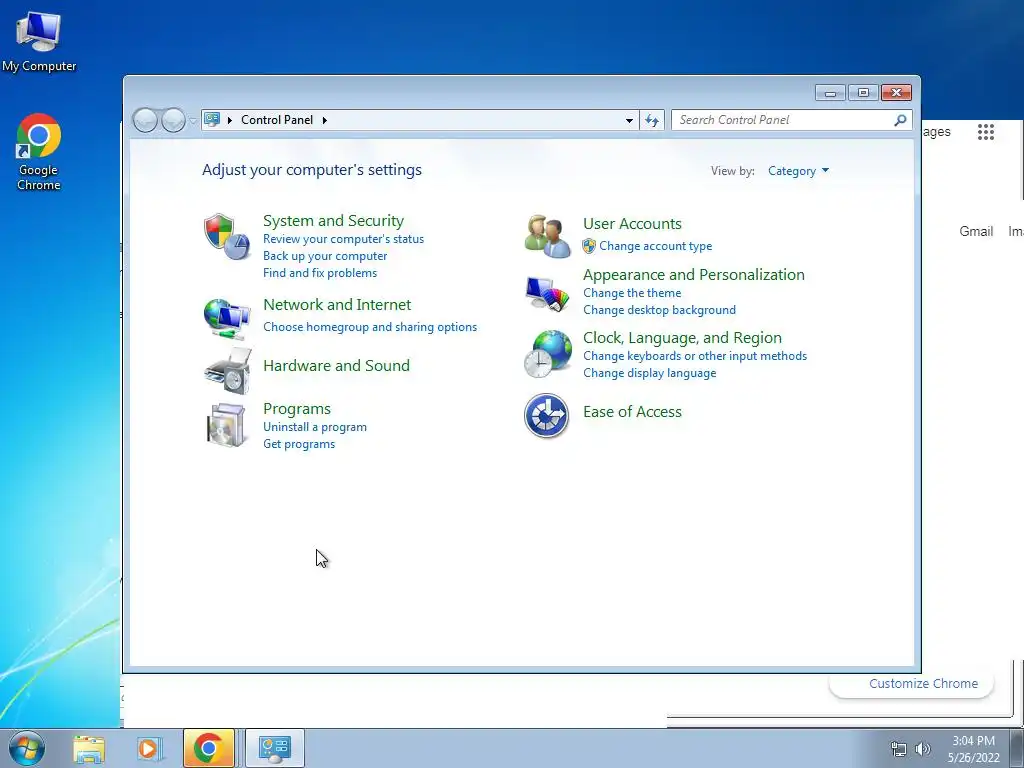Image resolution: width=1024 pixels, height=768 pixels.
Task: Open User Accounts category
Action: tap(632, 223)
